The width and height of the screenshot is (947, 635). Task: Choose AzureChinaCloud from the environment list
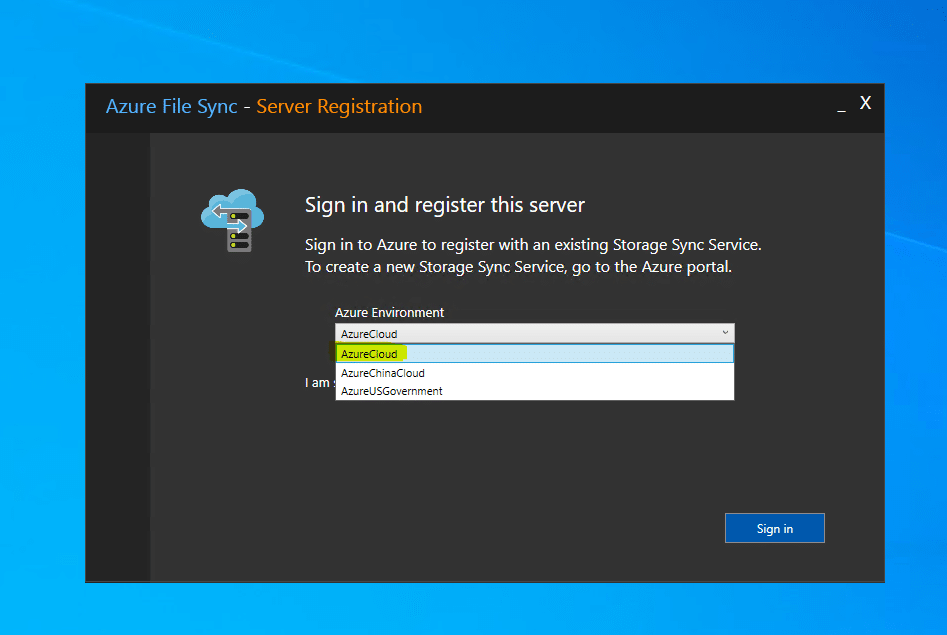(383, 373)
